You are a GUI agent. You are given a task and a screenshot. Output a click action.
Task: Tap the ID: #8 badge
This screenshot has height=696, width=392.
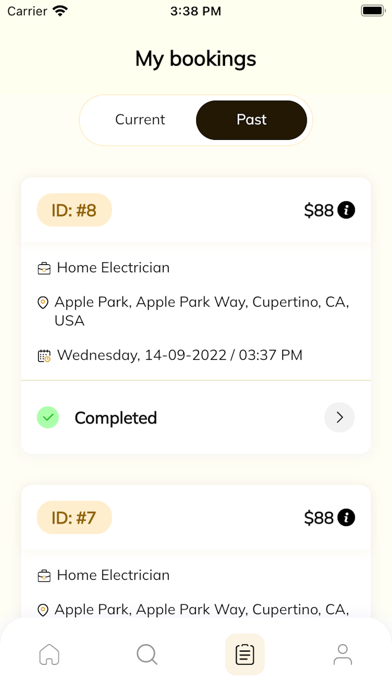coord(74,210)
